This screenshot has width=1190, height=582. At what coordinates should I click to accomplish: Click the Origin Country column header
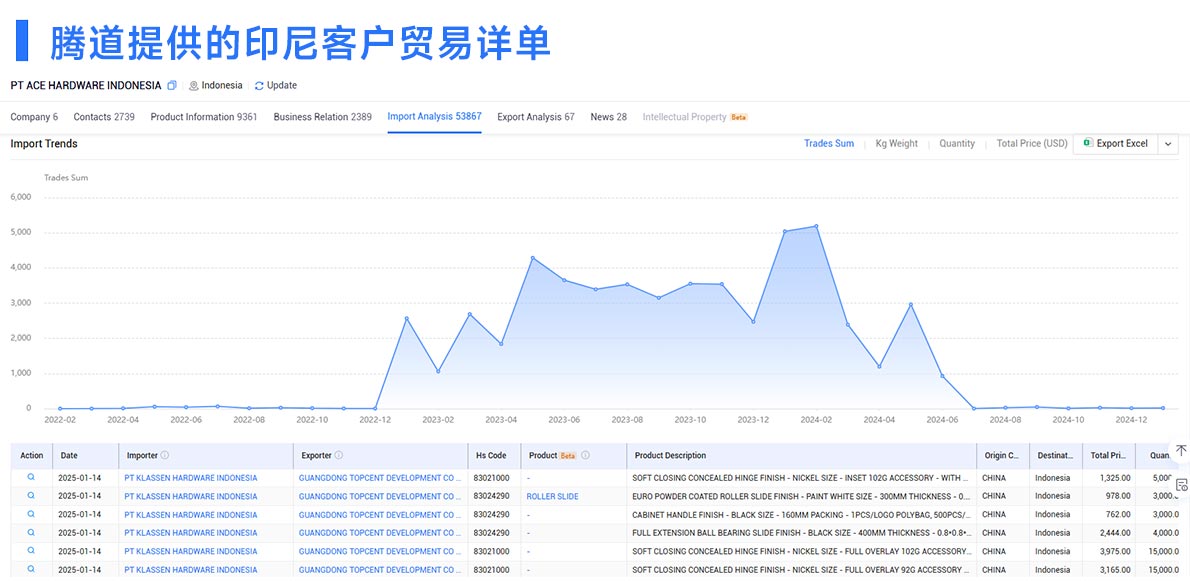click(x=1001, y=455)
